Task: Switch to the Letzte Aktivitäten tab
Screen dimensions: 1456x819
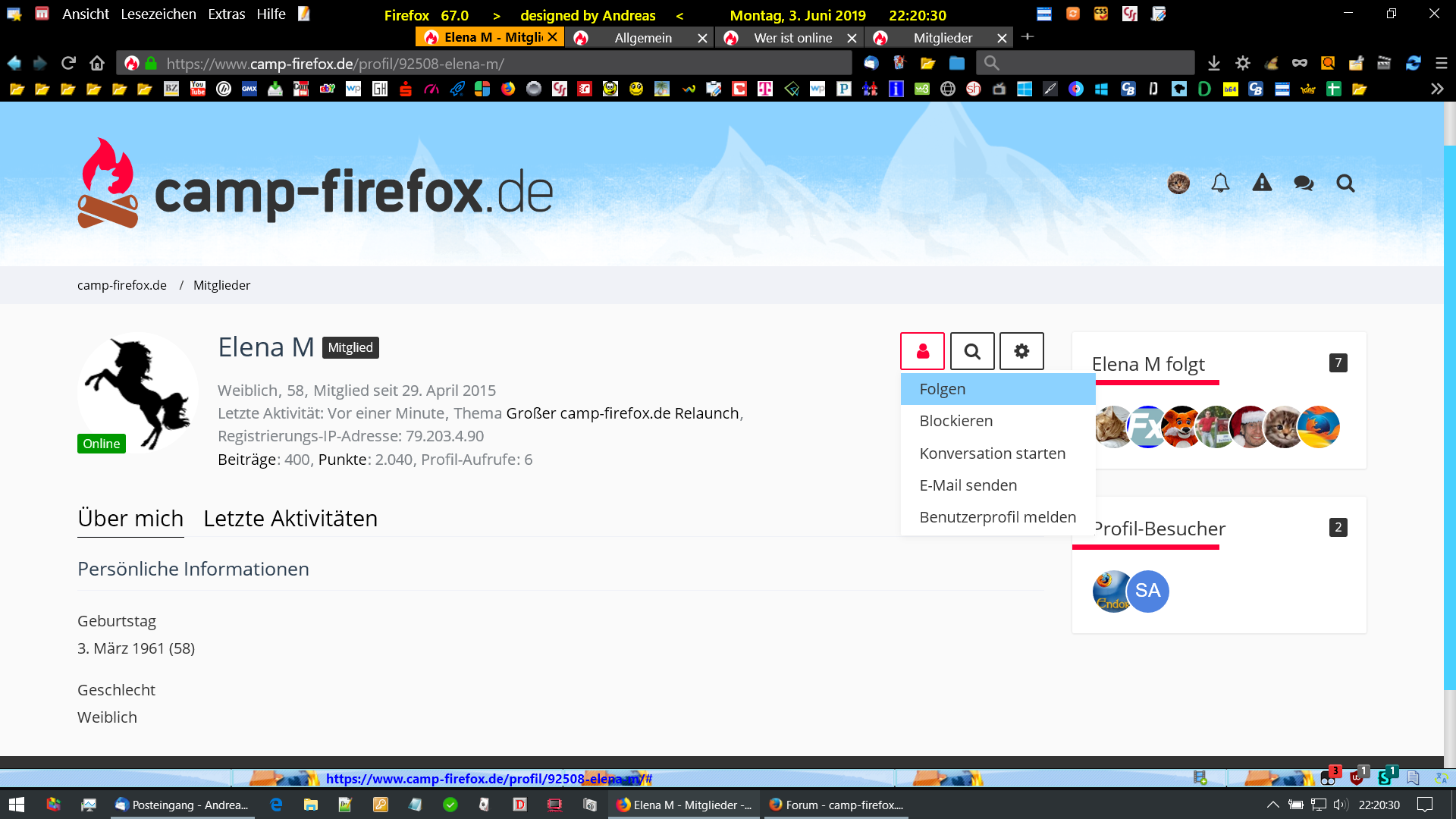Action: click(x=290, y=519)
